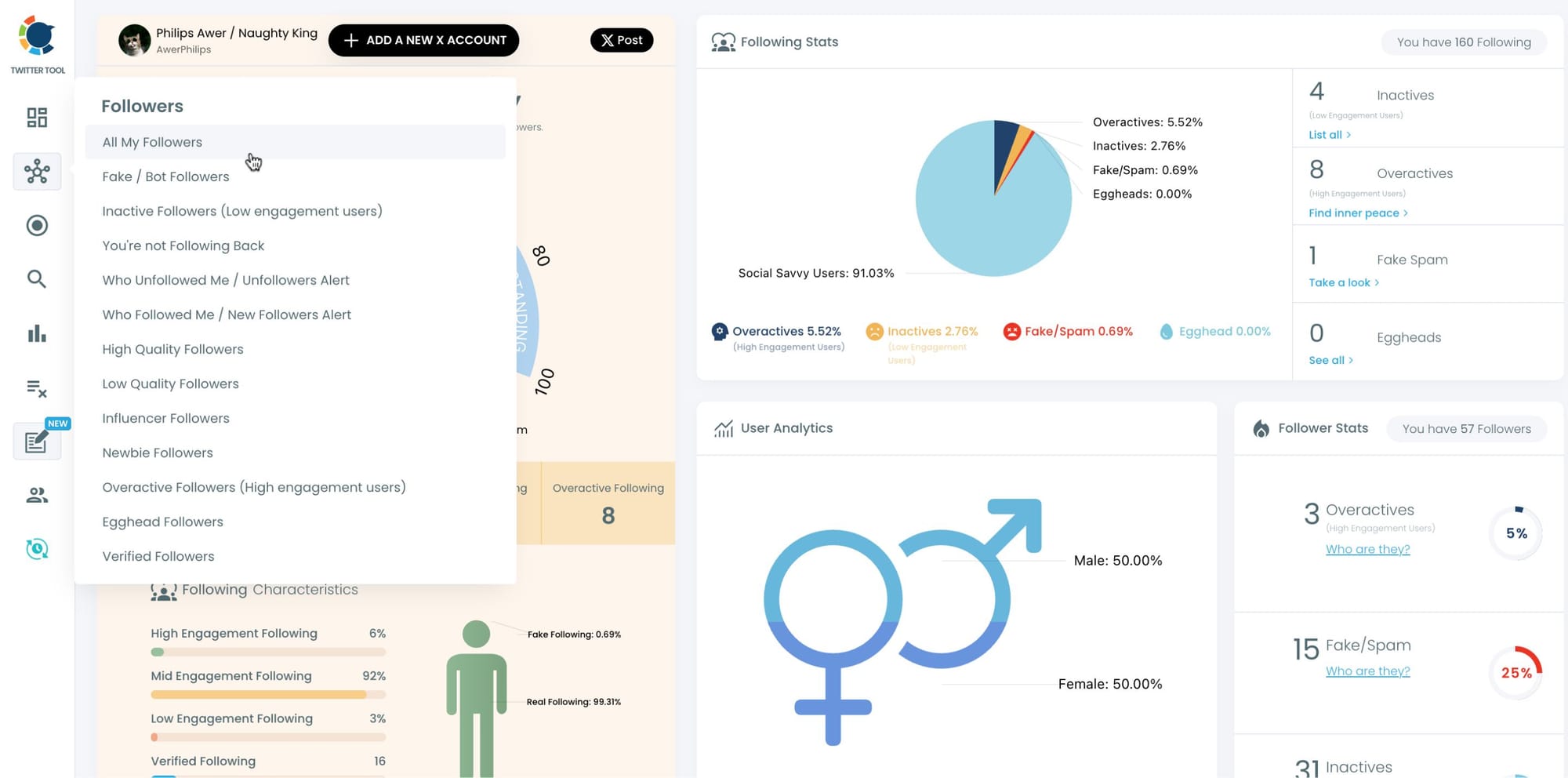Select All My Followers menu item
Screen dimensions: 1568x778
[152, 142]
